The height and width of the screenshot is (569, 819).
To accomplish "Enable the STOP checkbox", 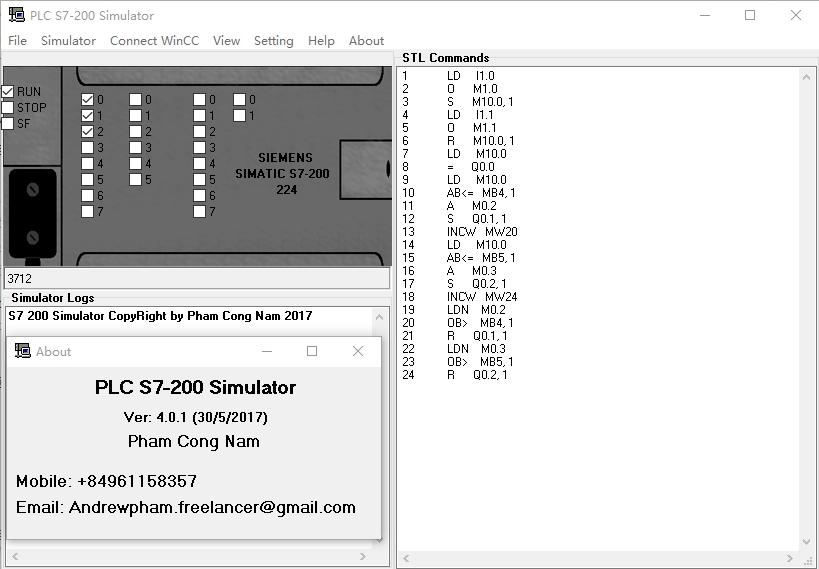I will (8, 108).
